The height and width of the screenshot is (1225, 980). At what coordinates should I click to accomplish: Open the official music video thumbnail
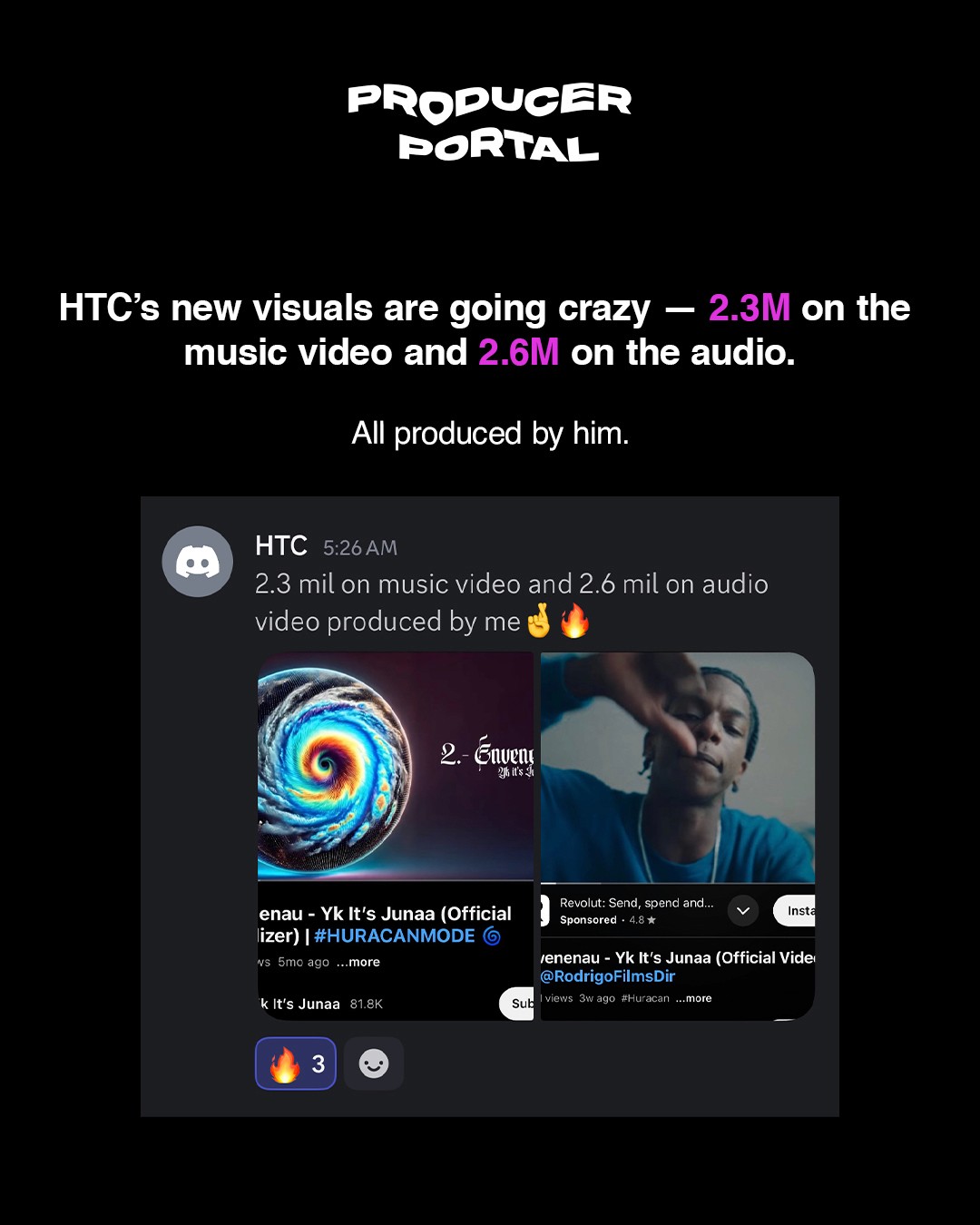pyautogui.click(x=678, y=768)
